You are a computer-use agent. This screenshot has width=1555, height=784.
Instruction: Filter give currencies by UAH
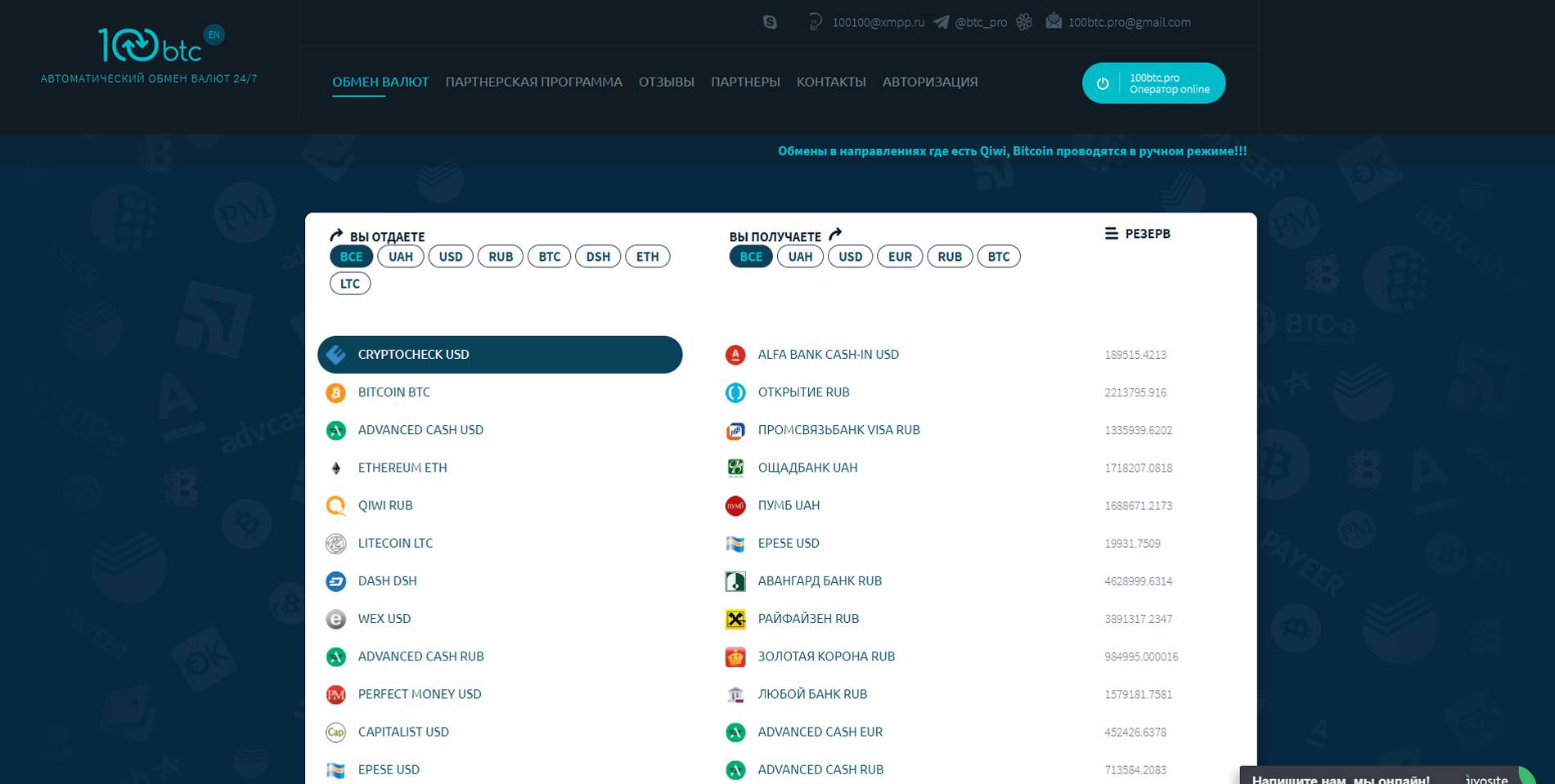[x=401, y=257]
